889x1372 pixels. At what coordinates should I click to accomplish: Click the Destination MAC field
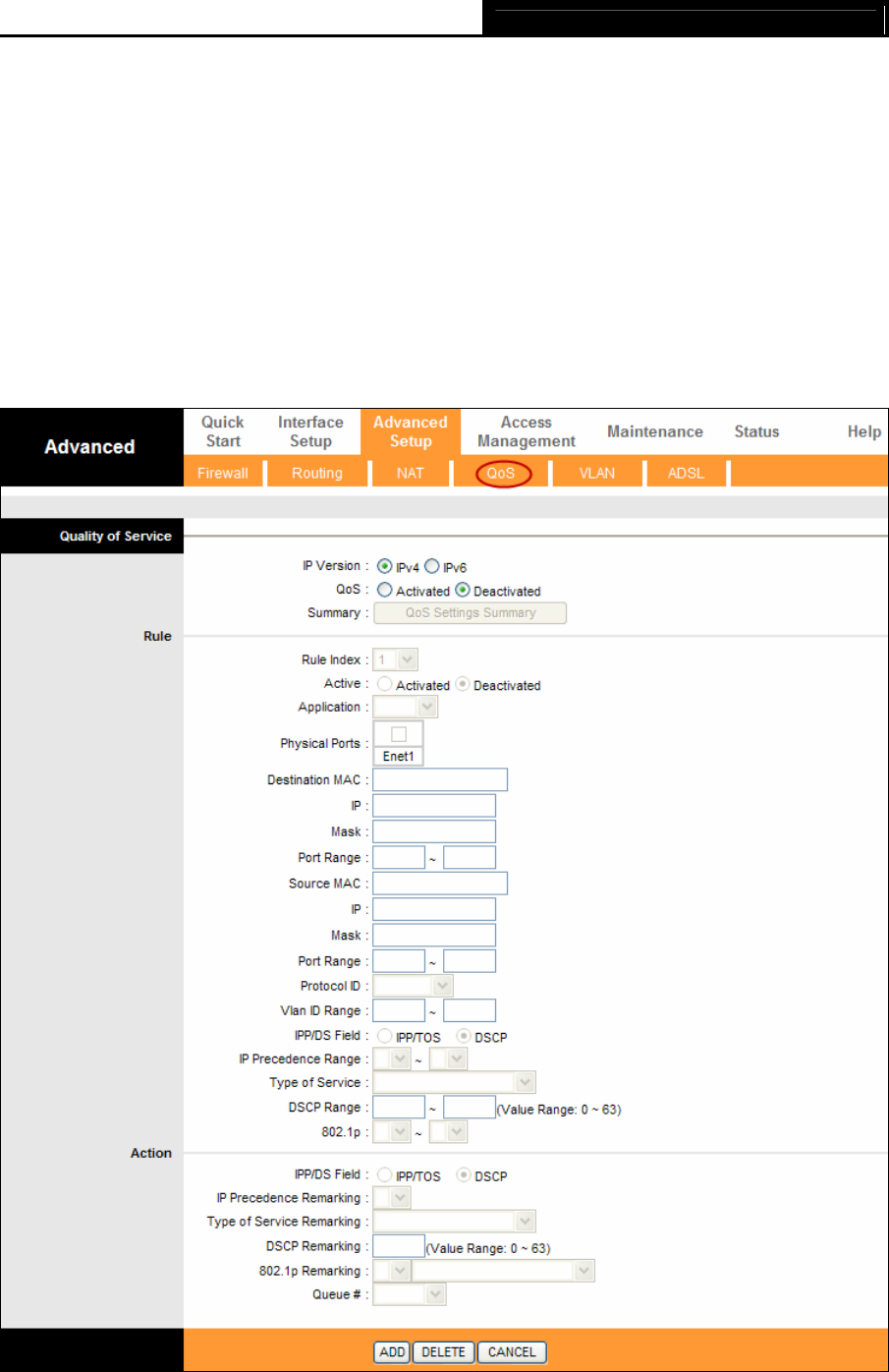point(440,780)
